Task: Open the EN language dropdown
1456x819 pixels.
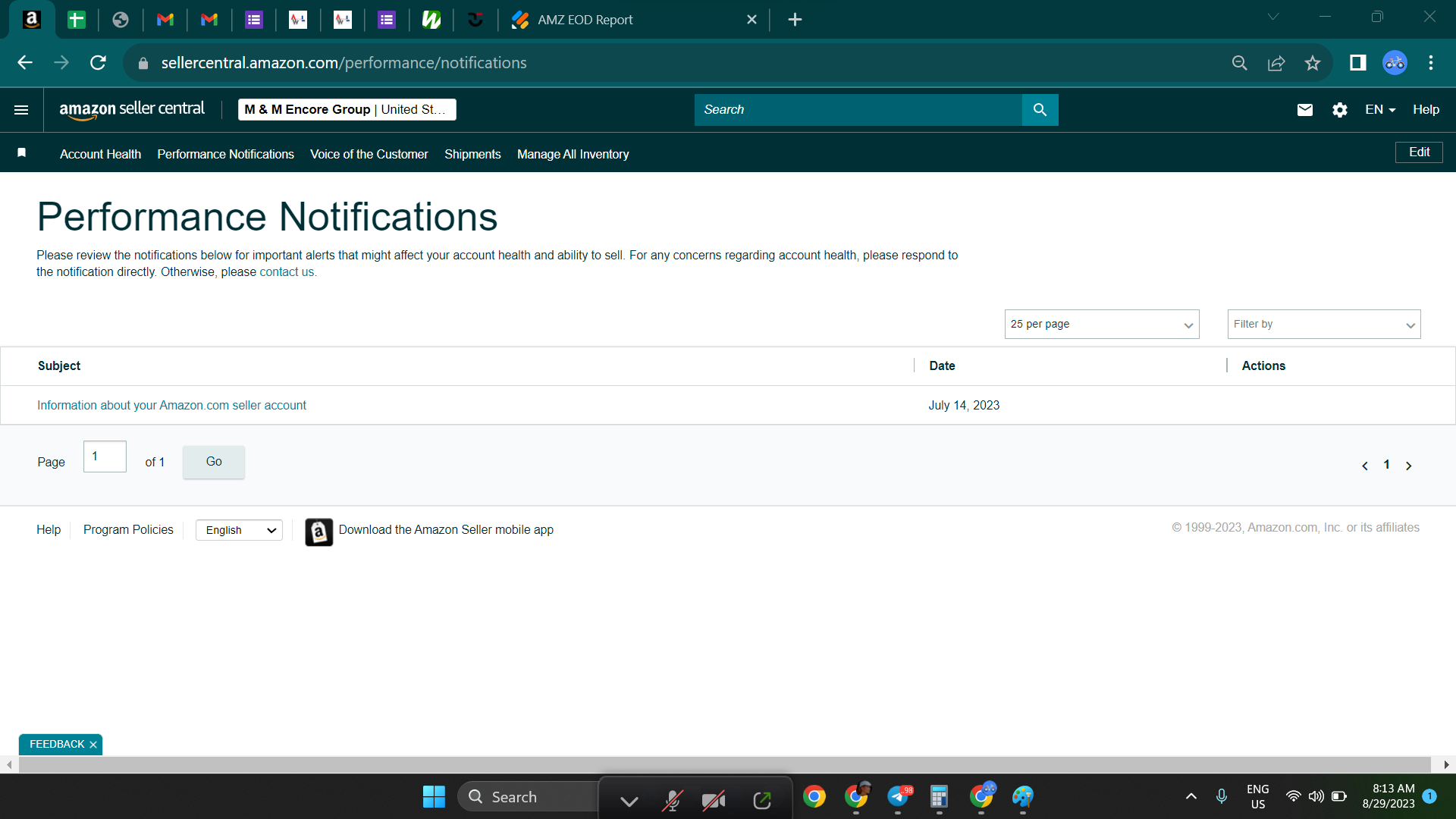Action: tap(1379, 110)
